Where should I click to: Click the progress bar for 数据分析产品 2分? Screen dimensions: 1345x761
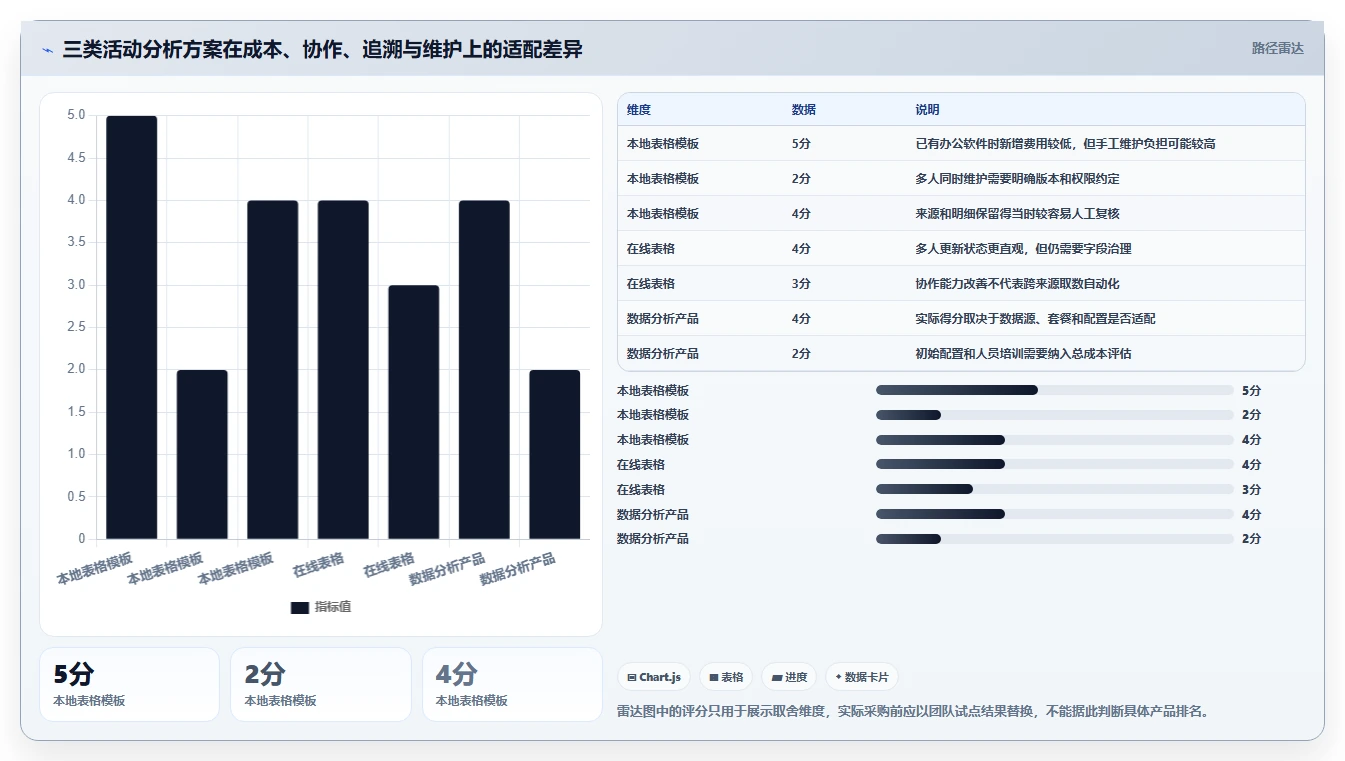pos(1055,539)
